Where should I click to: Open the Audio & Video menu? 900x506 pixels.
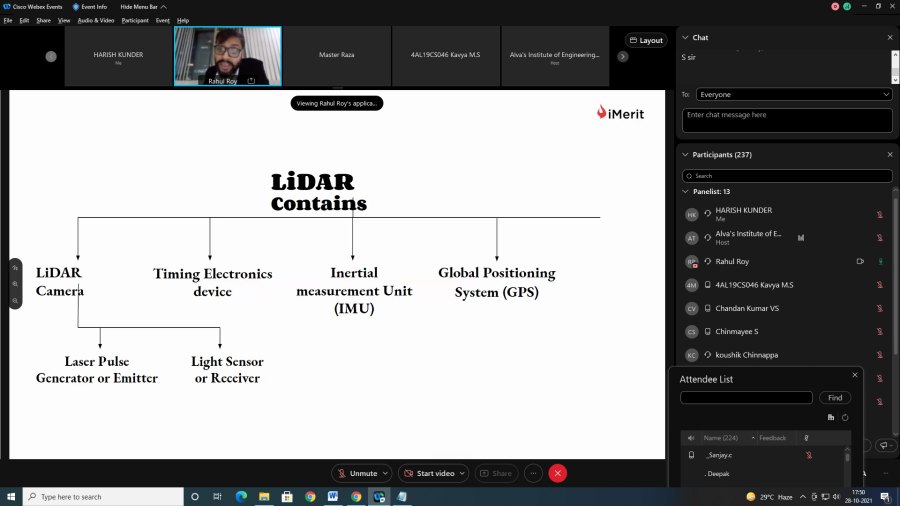96,20
